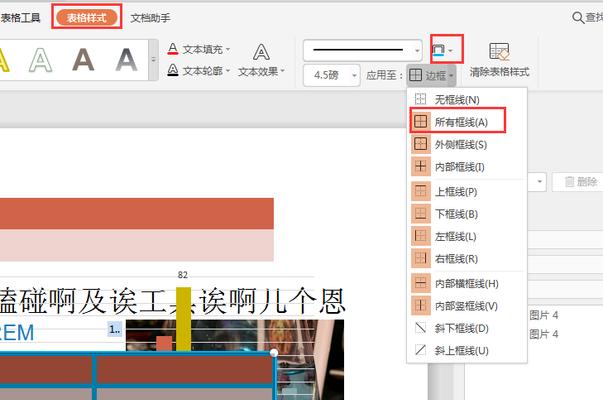Click the 右框线 icon
Viewport: 603px width, 400px height.
tap(421, 258)
